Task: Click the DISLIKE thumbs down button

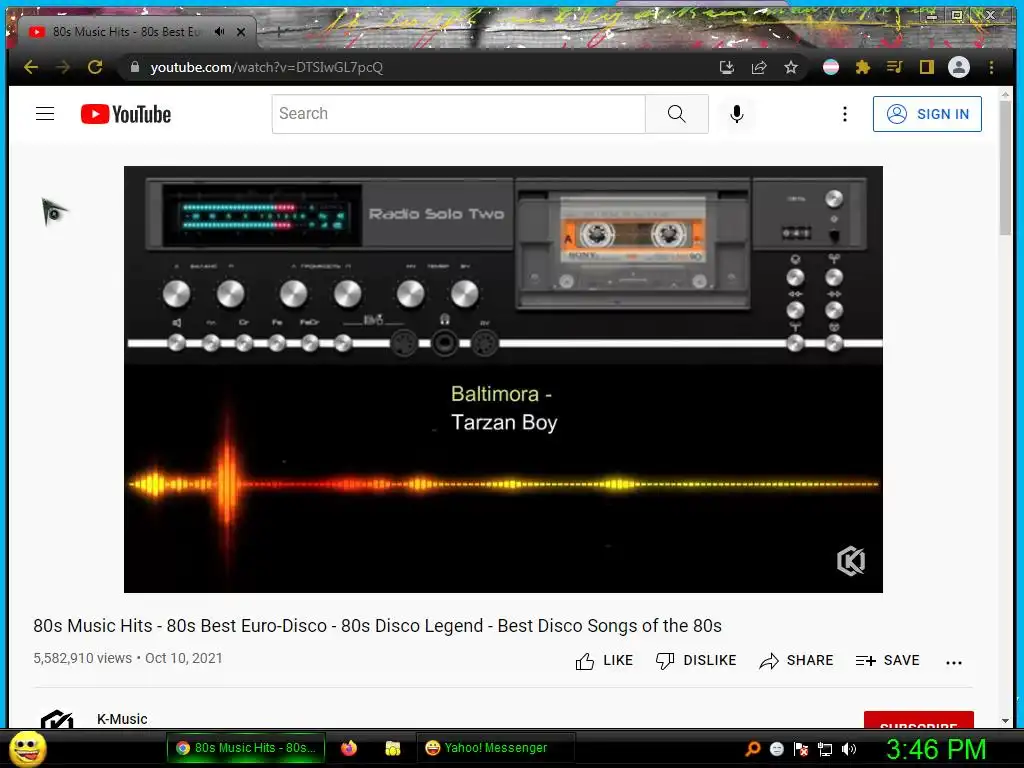Action: (x=696, y=661)
